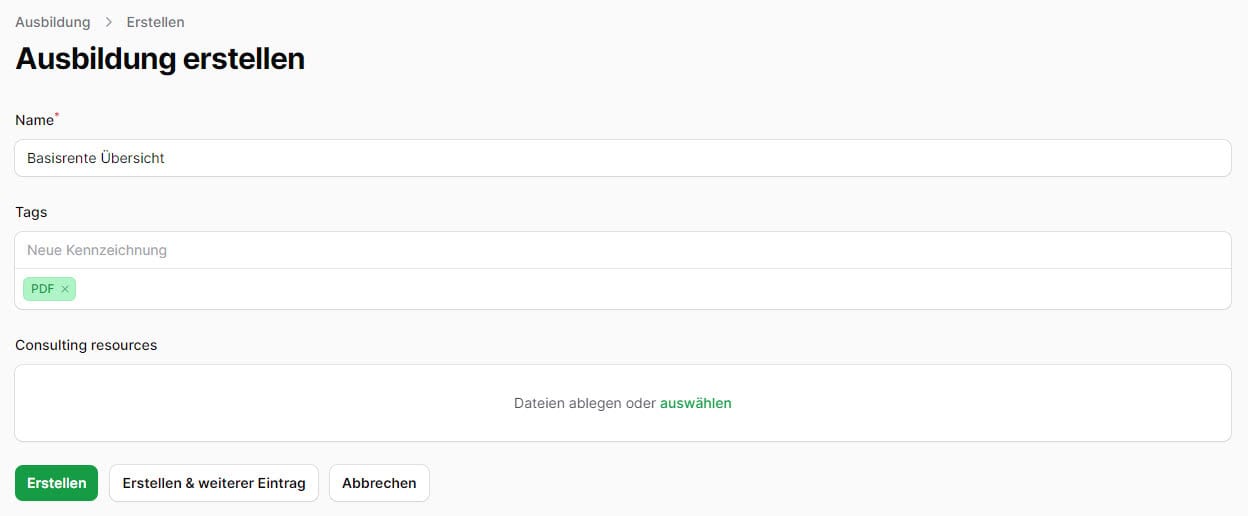Remove the PDF tag via its x icon

pyautogui.click(x=65, y=289)
